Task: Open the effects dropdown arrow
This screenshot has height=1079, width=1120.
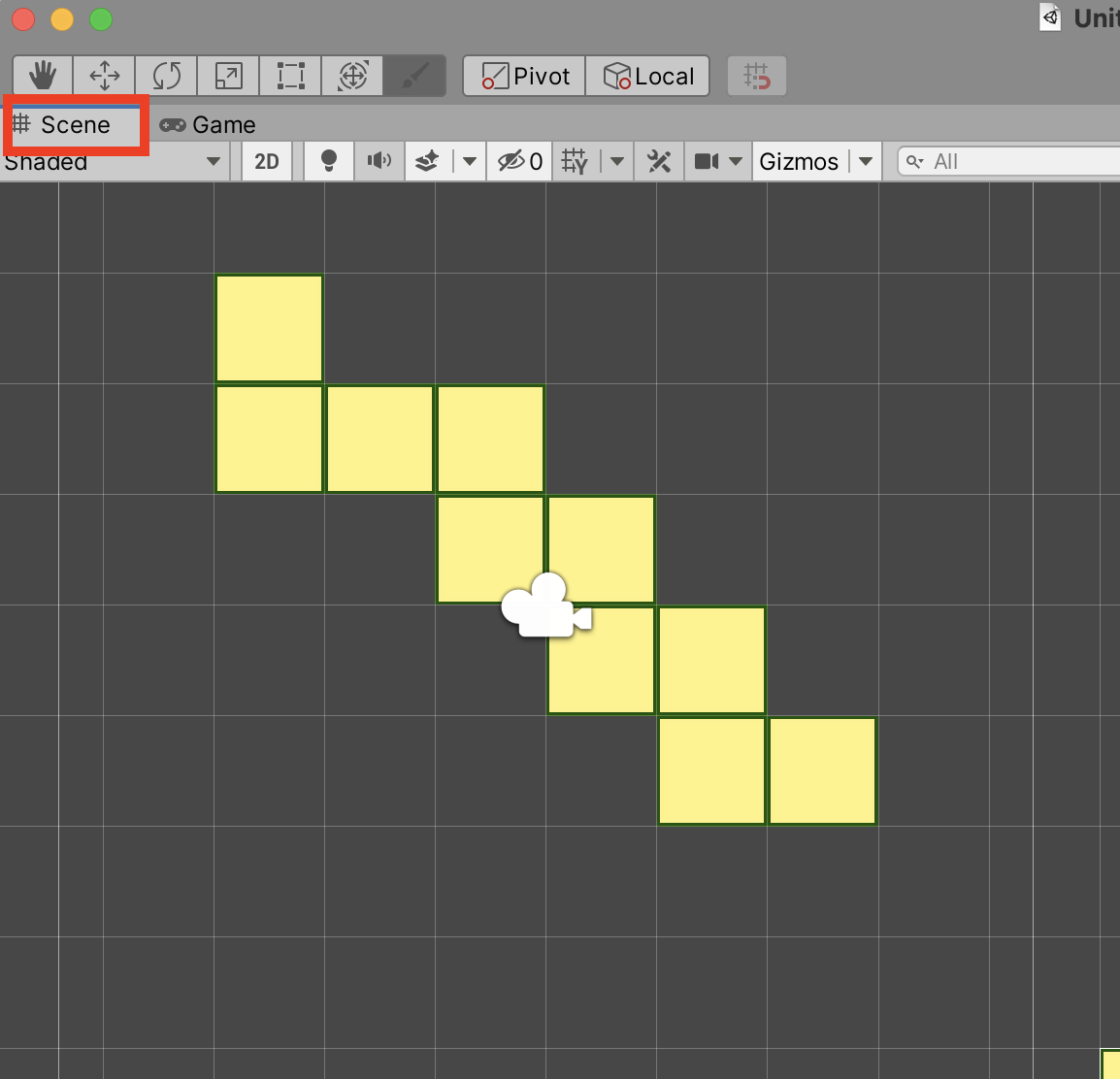Action: [x=470, y=162]
